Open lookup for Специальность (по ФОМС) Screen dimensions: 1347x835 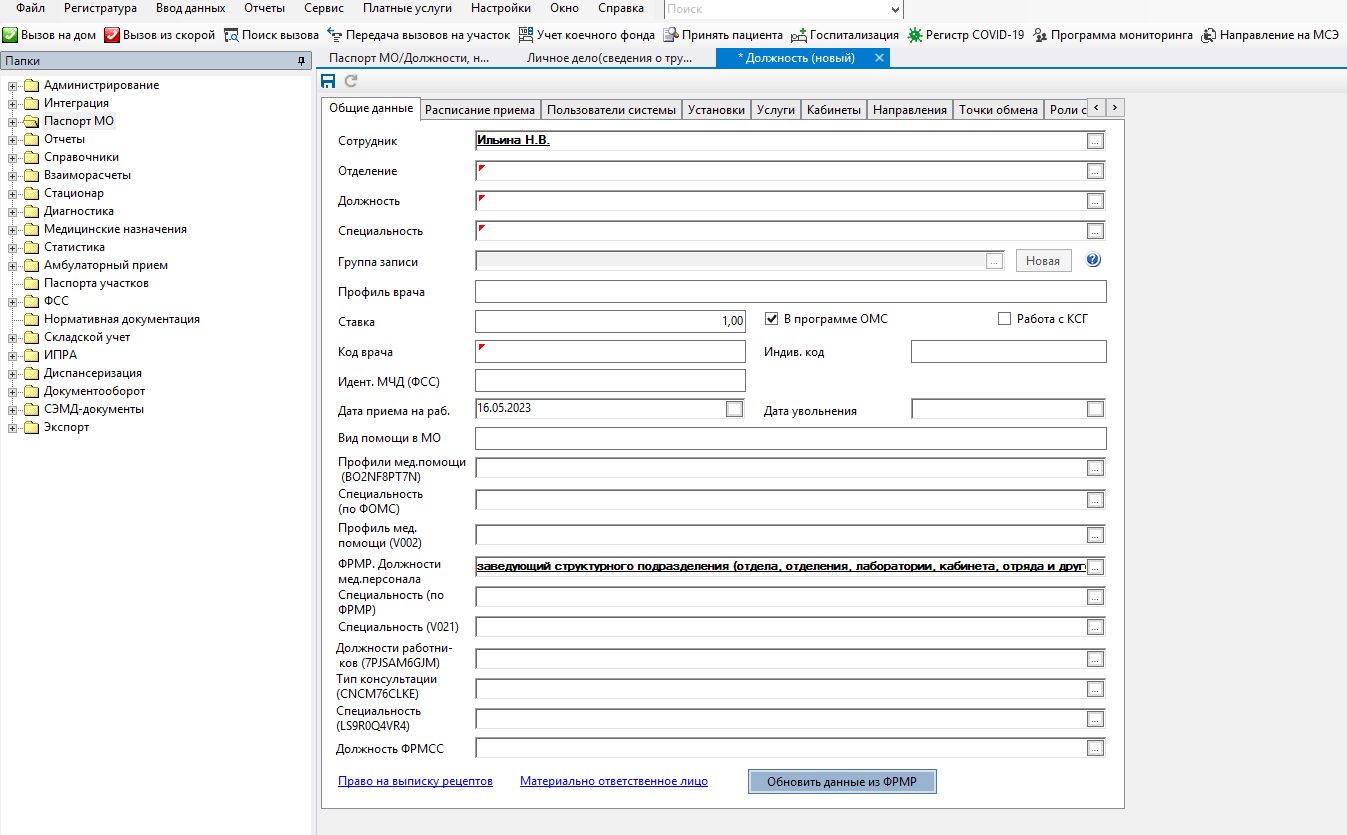[1095, 501]
